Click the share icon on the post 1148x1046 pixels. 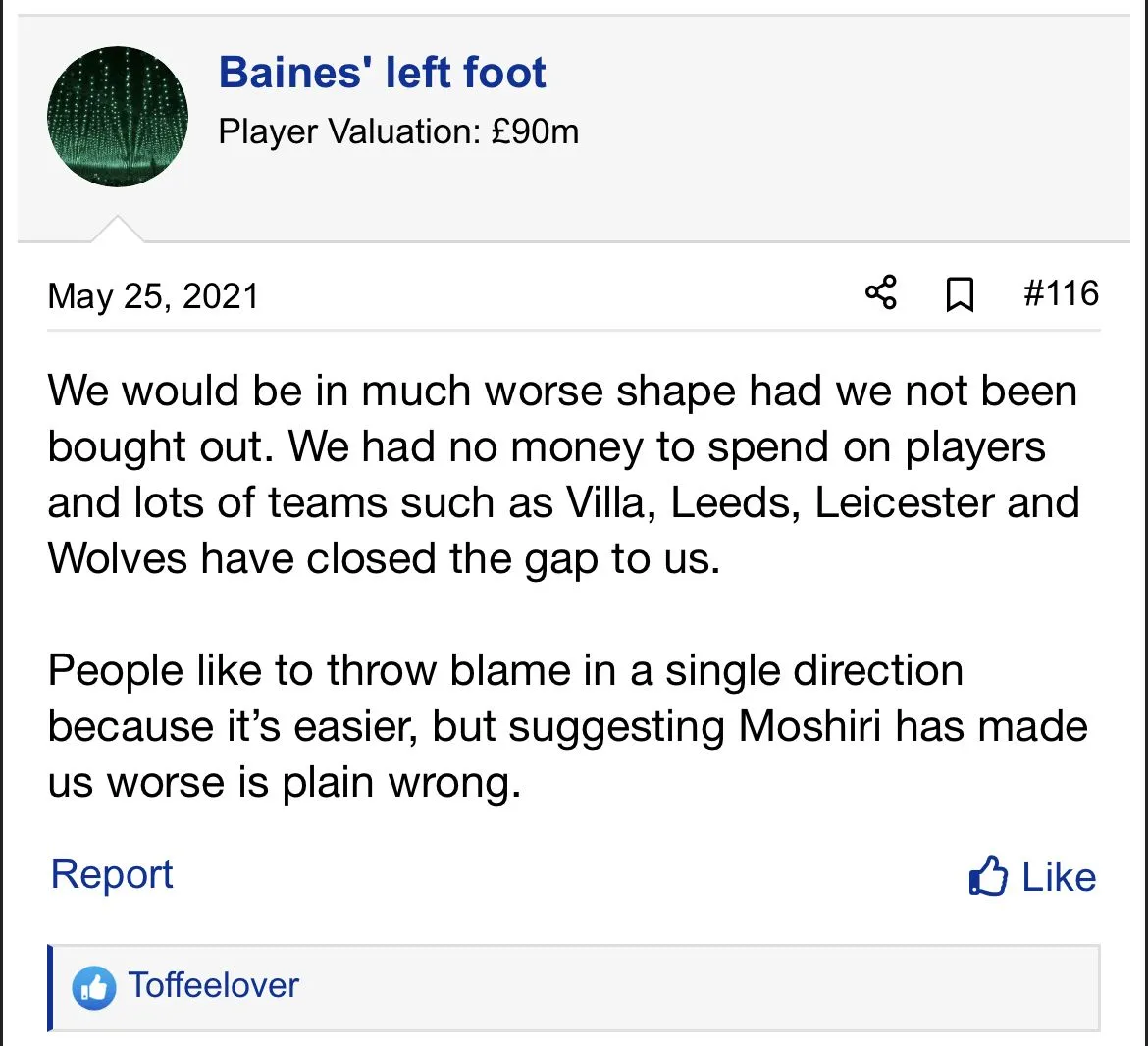880,292
